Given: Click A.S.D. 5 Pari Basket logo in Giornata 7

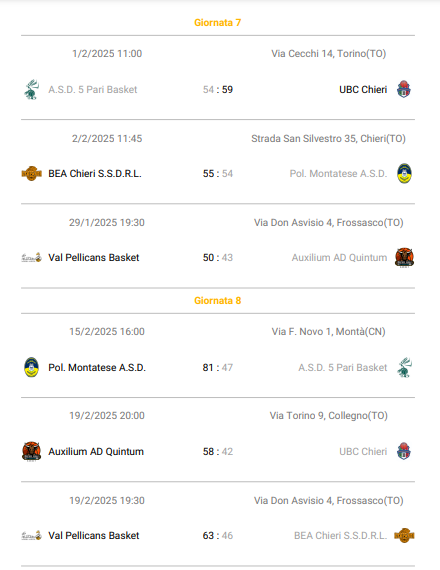Looking at the screenshot, I should click(32, 89).
